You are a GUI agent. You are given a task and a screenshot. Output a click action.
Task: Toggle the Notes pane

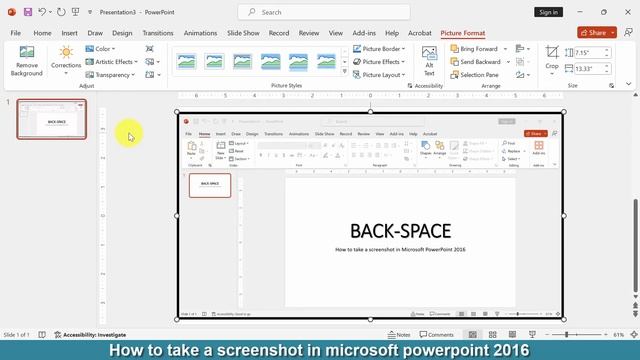click(399, 335)
